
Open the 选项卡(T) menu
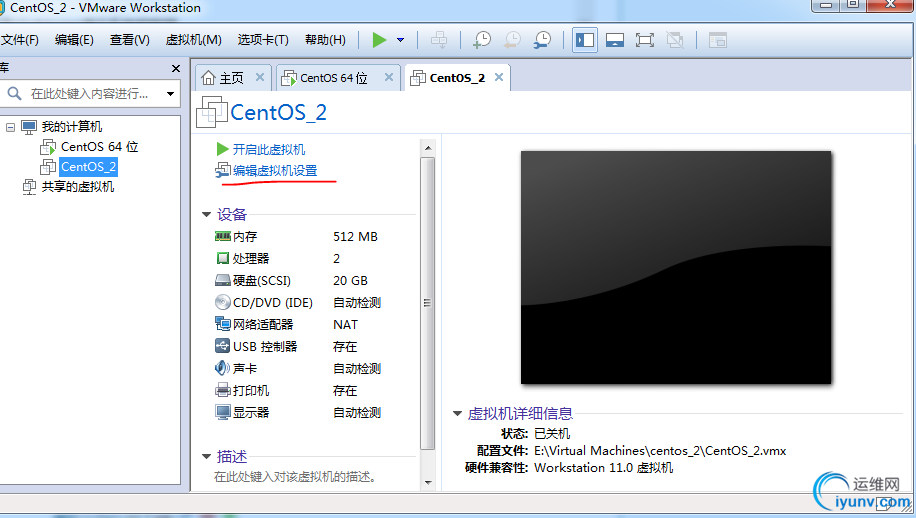[263, 40]
